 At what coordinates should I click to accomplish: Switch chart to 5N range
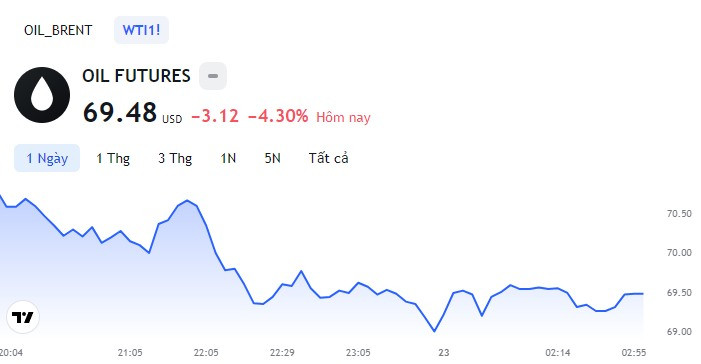272,158
